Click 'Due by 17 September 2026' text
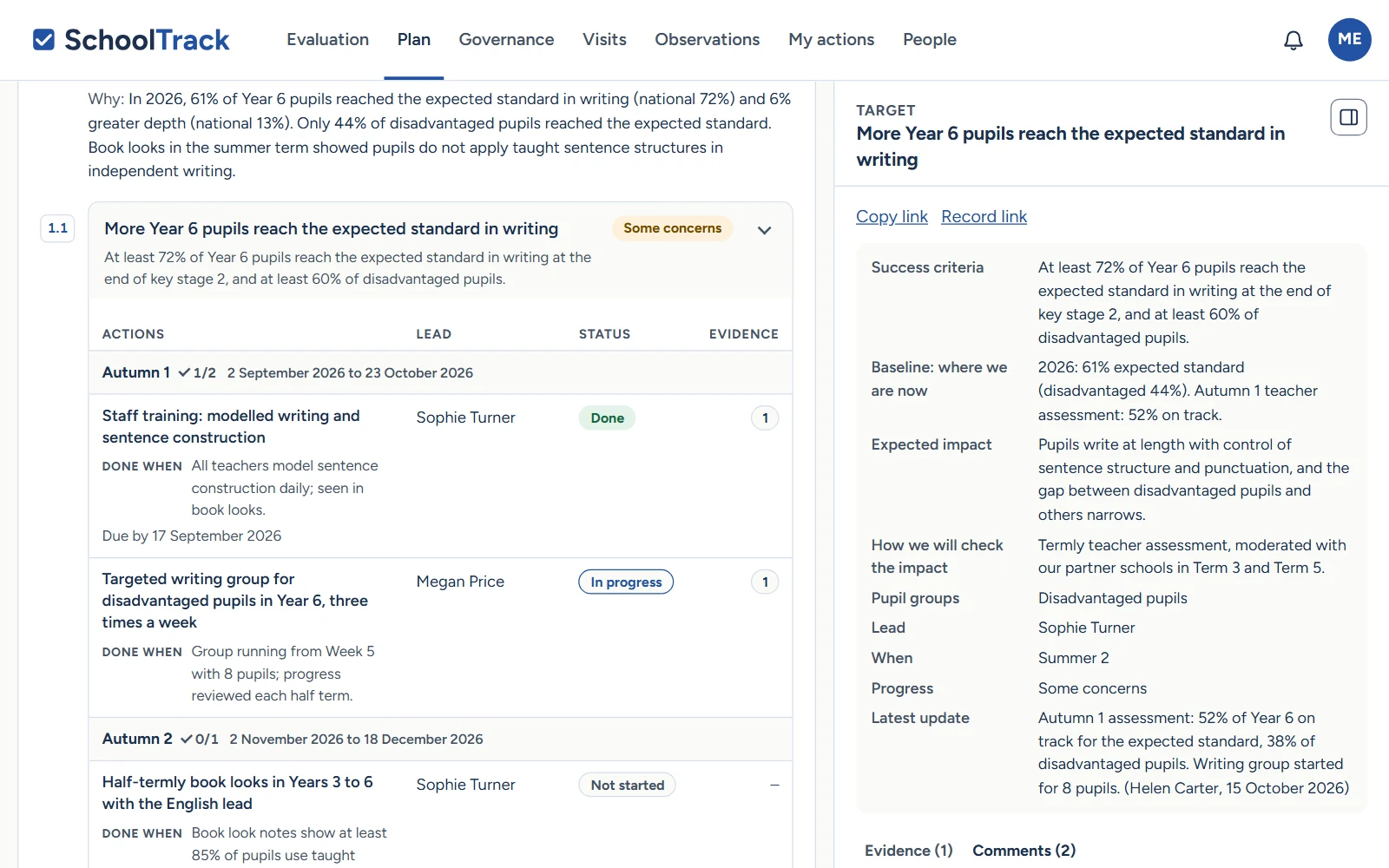Image resolution: width=1389 pixels, height=868 pixels. 192,536
